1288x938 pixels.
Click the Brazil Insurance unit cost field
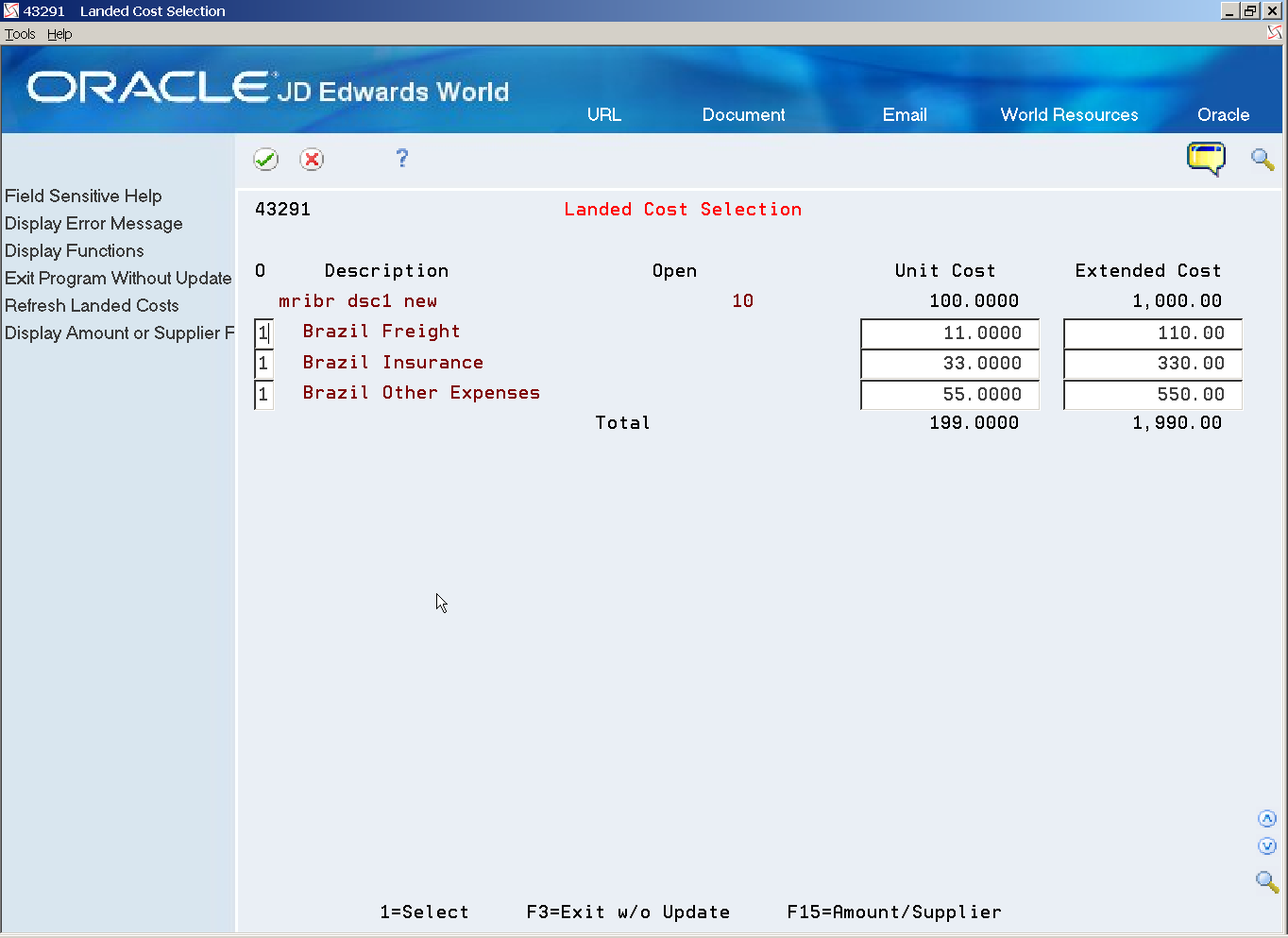tap(950, 364)
